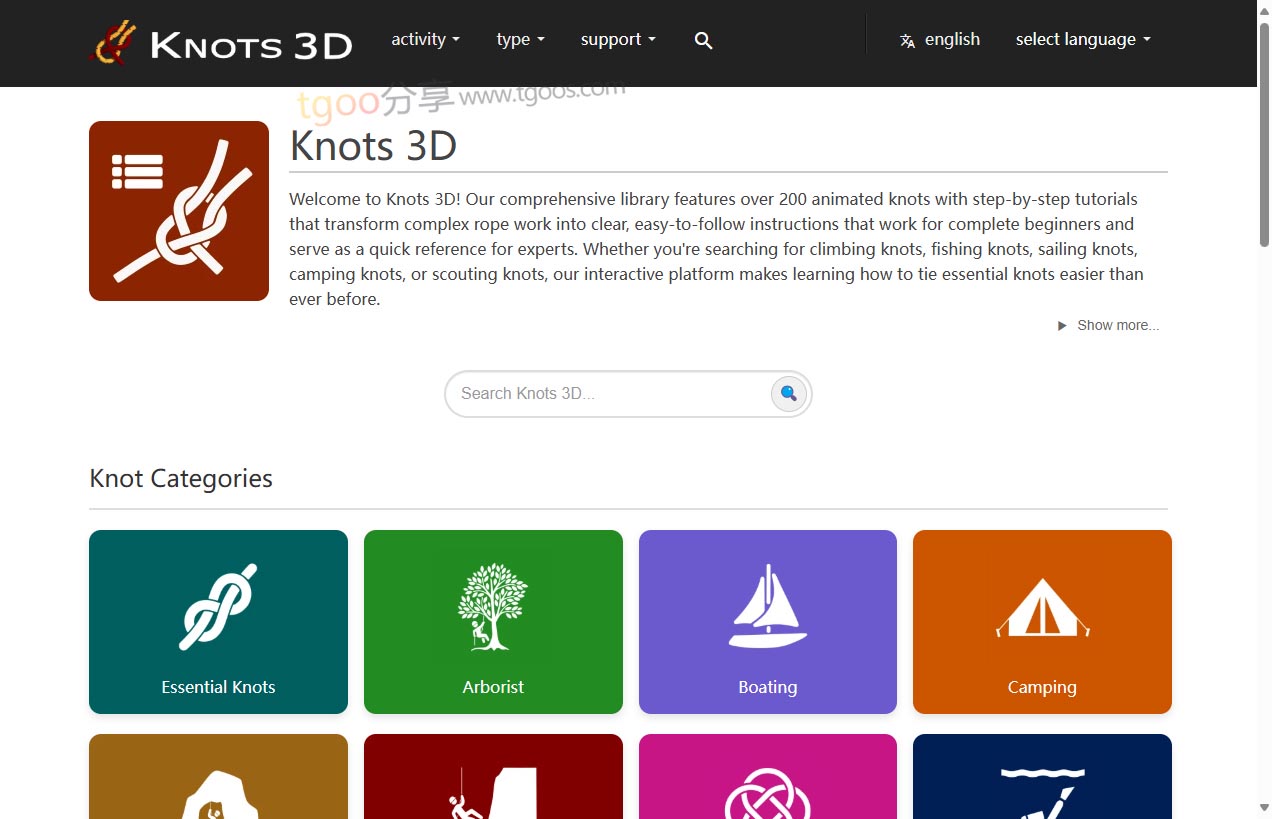
Task: Click the large Knots 3D app icon
Action: [179, 211]
